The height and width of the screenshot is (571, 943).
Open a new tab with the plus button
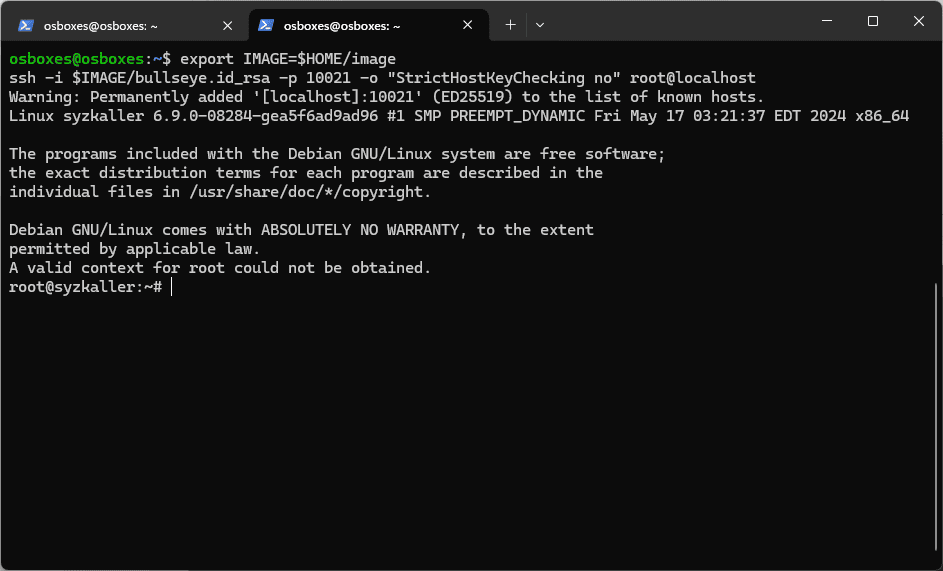point(510,24)
